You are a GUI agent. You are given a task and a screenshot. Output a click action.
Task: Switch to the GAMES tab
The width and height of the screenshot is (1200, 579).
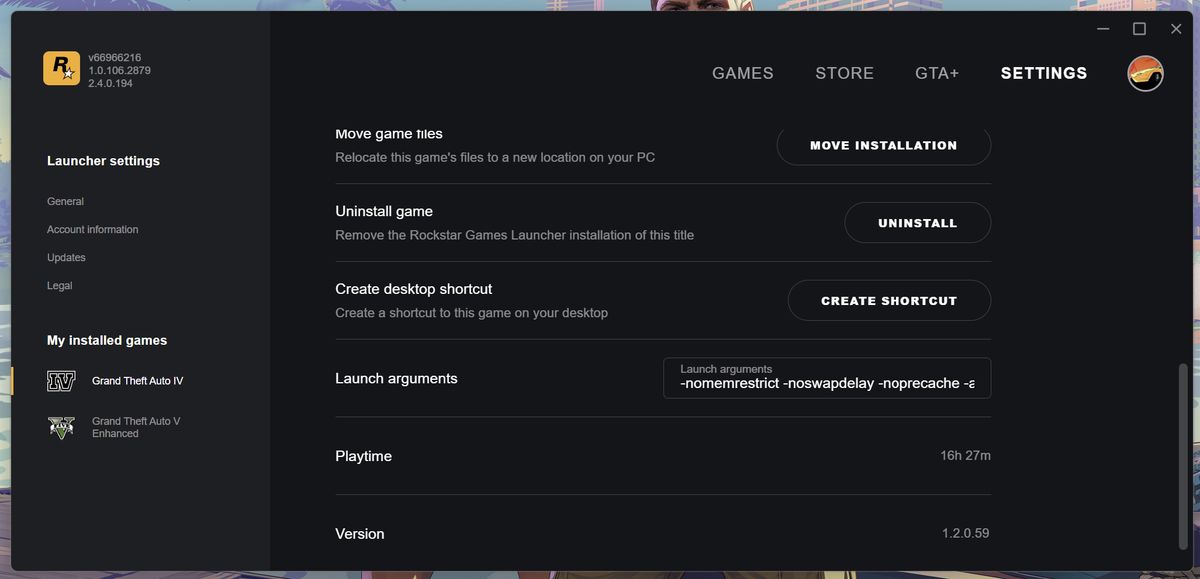pos(743,73)
